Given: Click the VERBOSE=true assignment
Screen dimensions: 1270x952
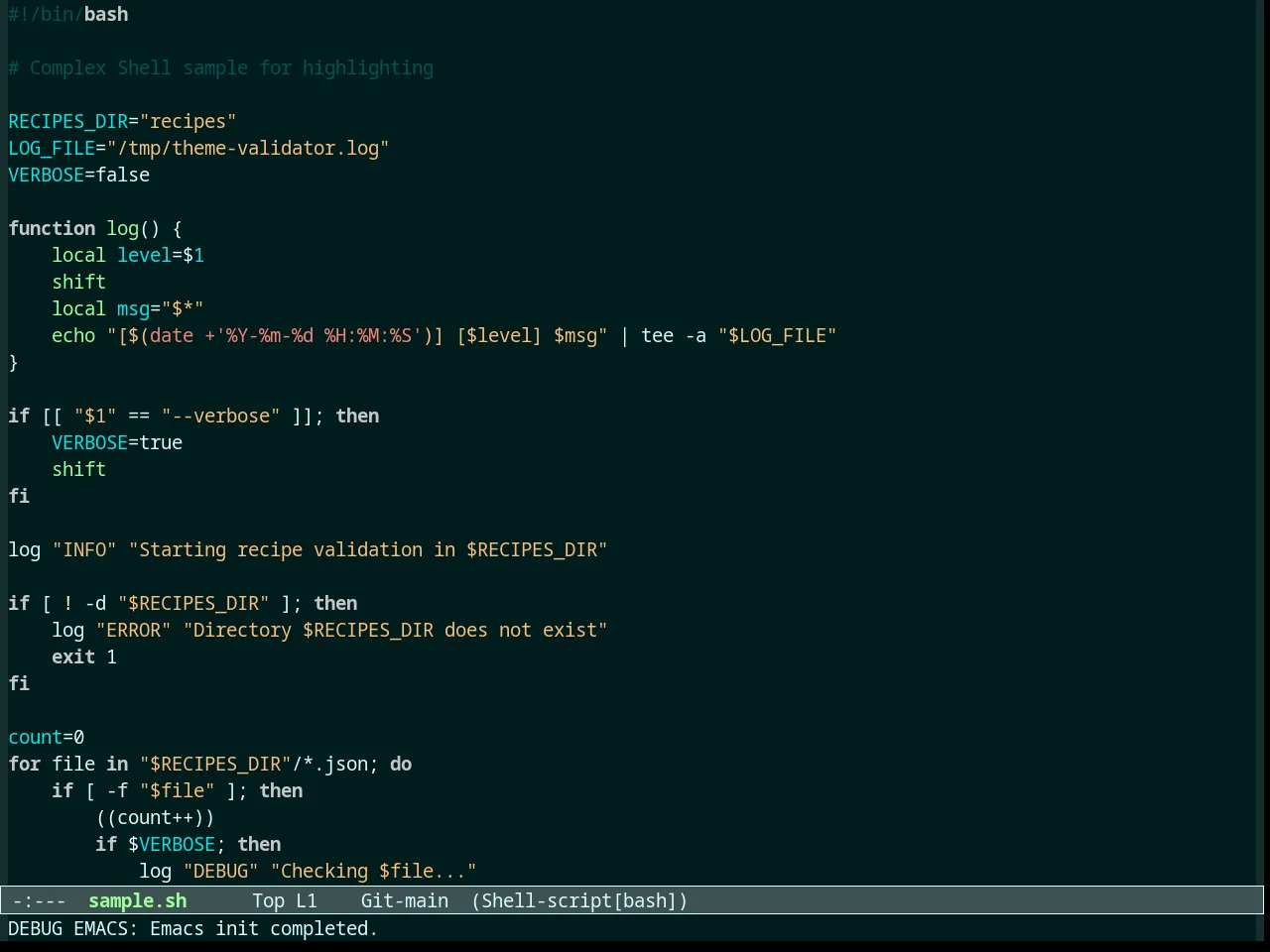Looking at the screenshot, I should click(x=117, y=442).
